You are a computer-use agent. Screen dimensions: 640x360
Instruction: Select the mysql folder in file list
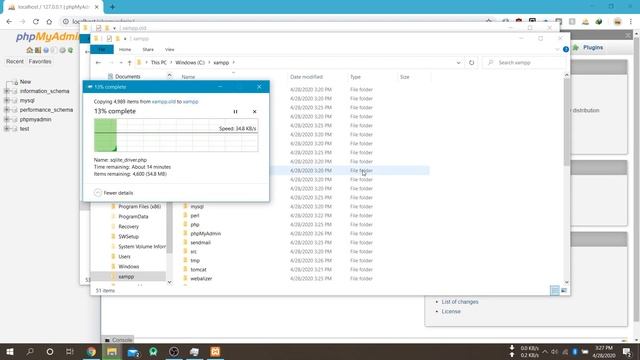[x=197, y=207]
